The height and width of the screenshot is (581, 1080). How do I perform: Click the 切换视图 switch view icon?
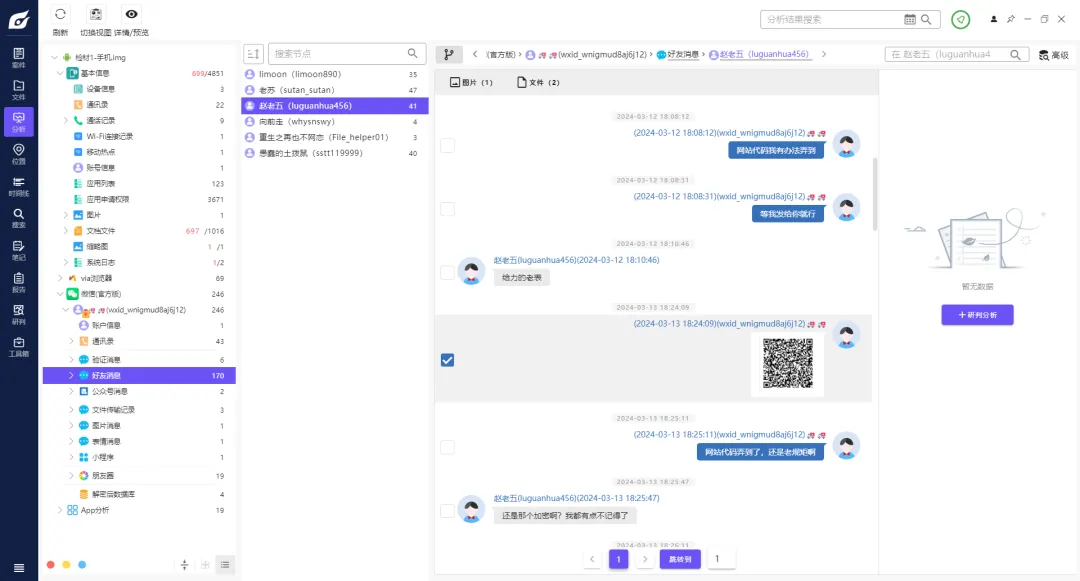[x=96, y=15]
